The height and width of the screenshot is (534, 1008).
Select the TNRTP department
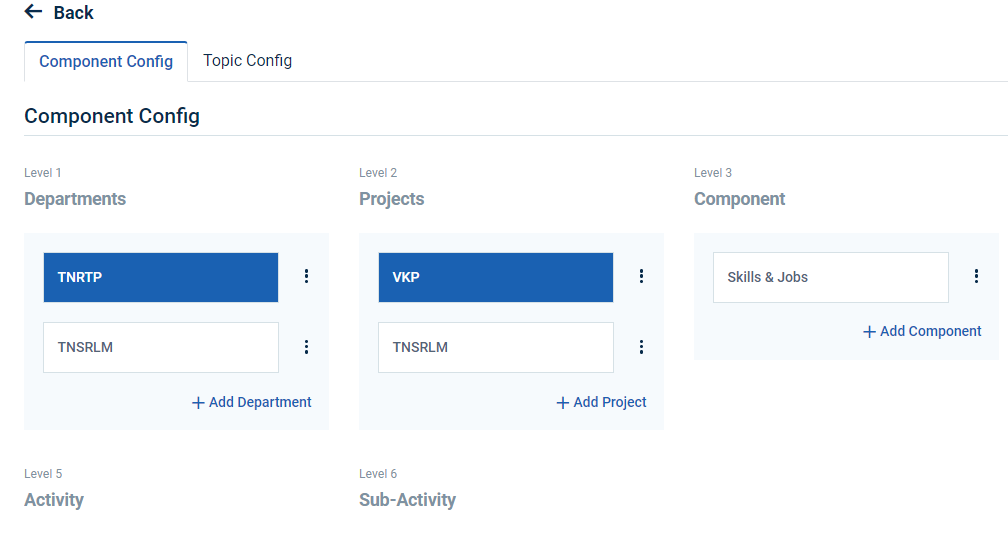point(161,277)
